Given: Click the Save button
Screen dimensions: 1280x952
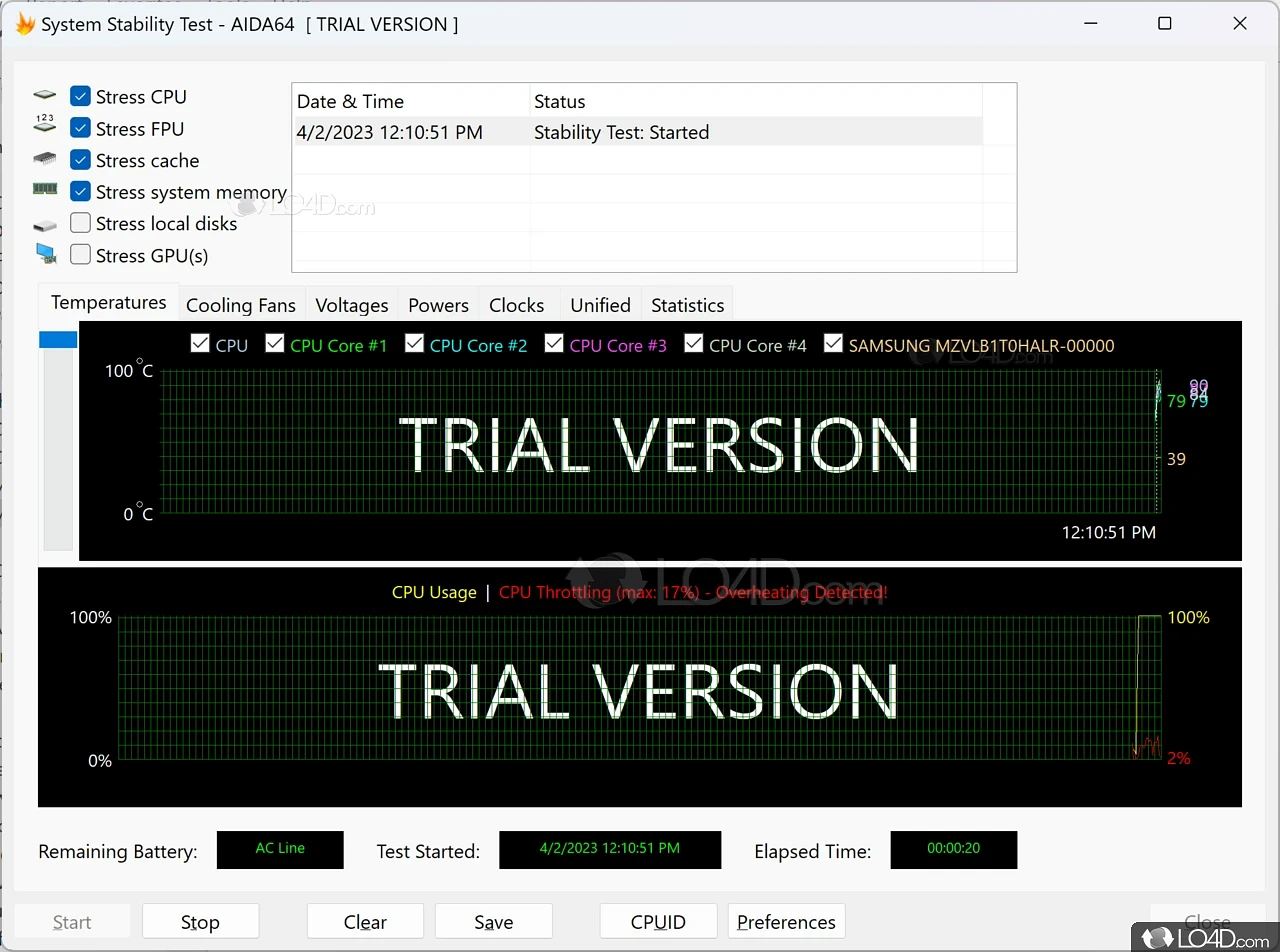Looking at the screenshot, I should [494, 922].
